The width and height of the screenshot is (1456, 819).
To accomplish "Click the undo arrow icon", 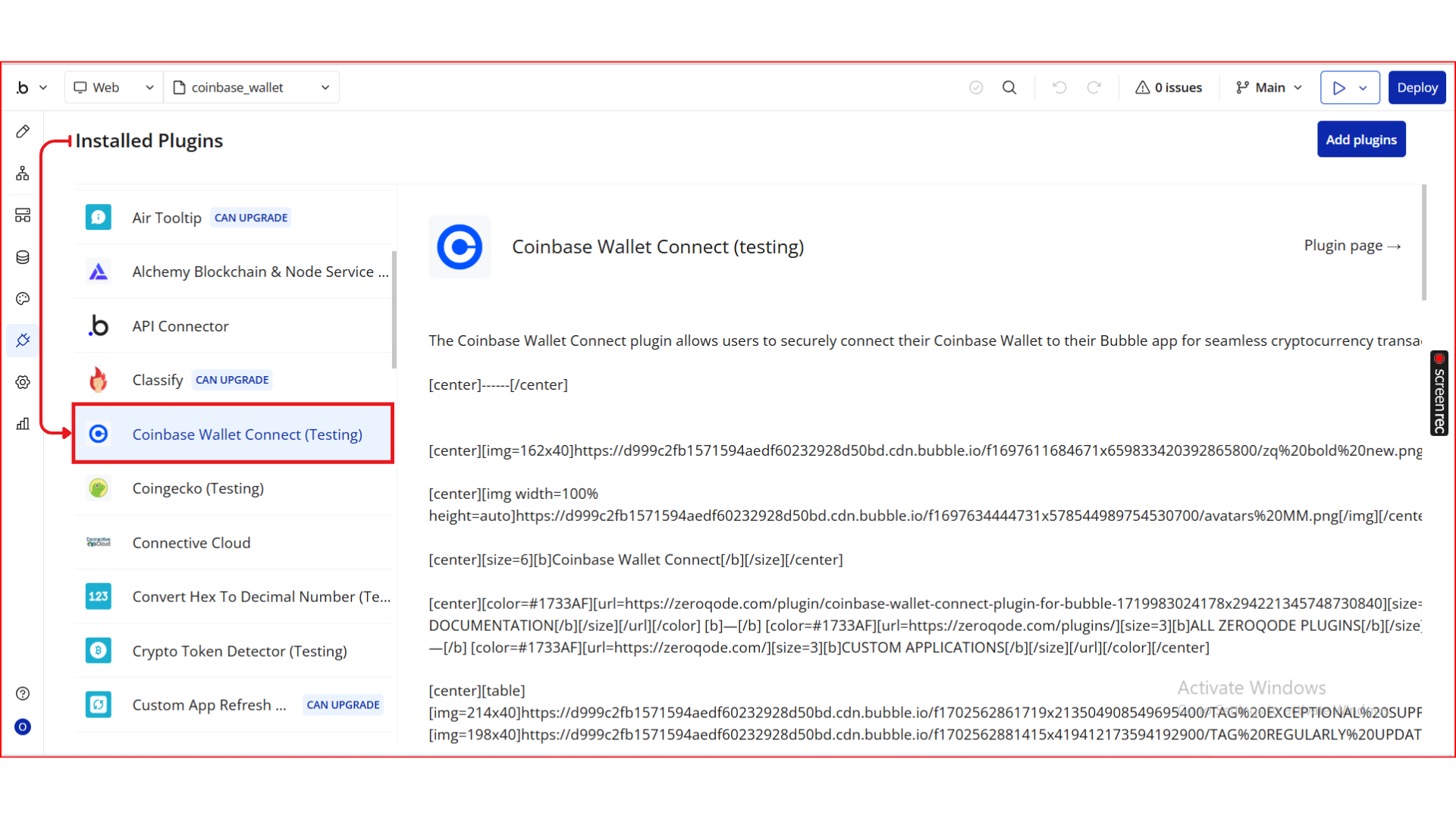I will point(1059,87).
